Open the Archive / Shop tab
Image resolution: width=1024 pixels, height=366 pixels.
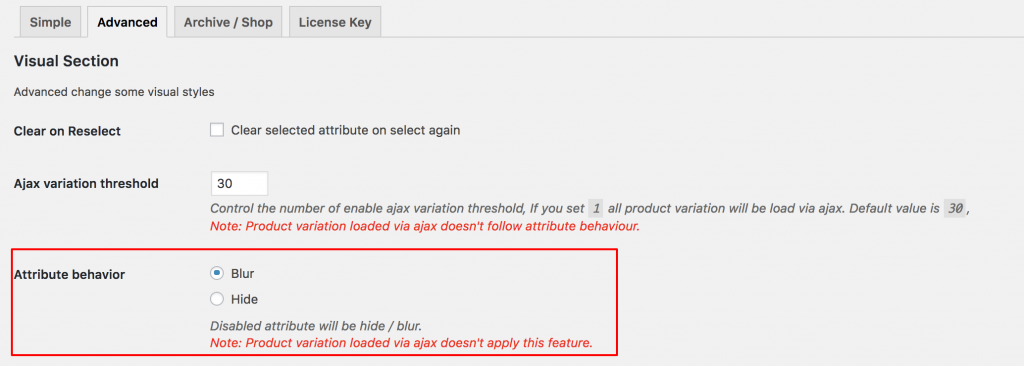(228, 22)
